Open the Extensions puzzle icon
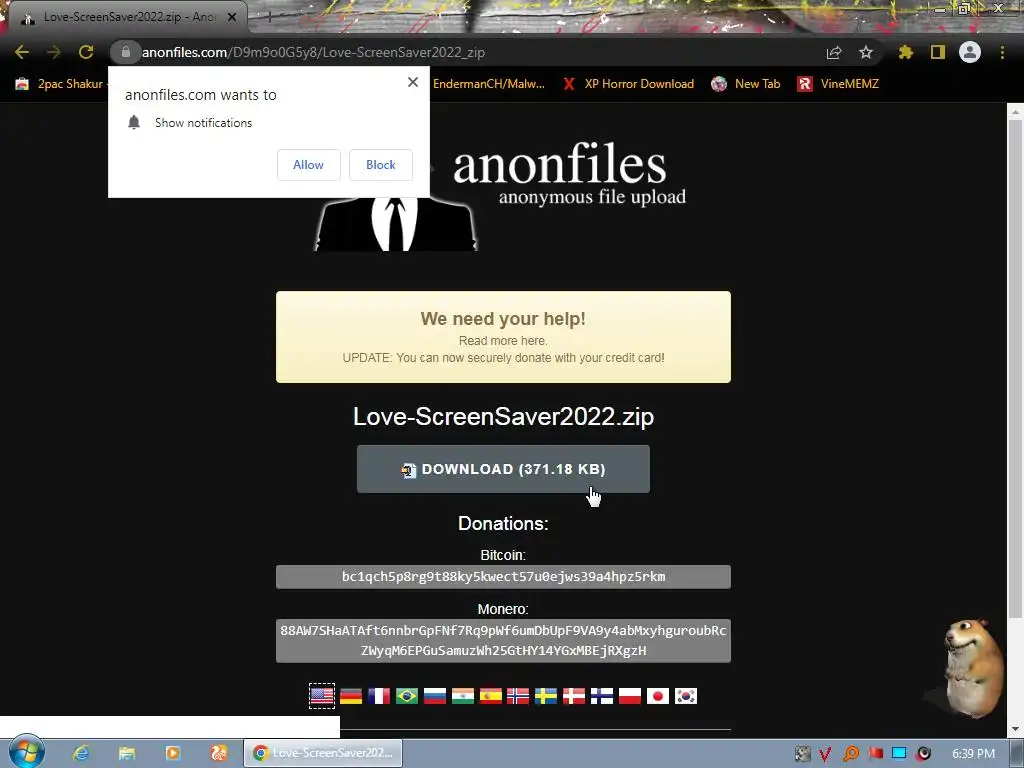This screenshot has height=768, width=1024. (906, 52)
